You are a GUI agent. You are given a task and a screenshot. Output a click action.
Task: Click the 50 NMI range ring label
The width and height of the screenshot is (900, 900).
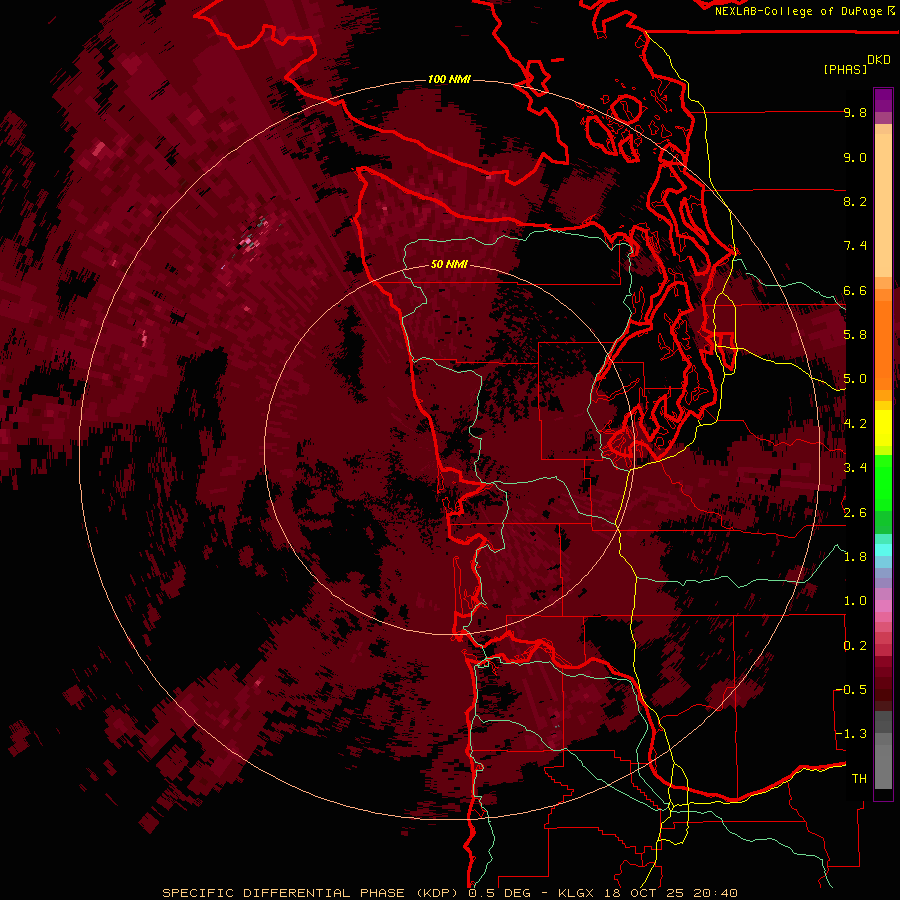coord(449,264)
